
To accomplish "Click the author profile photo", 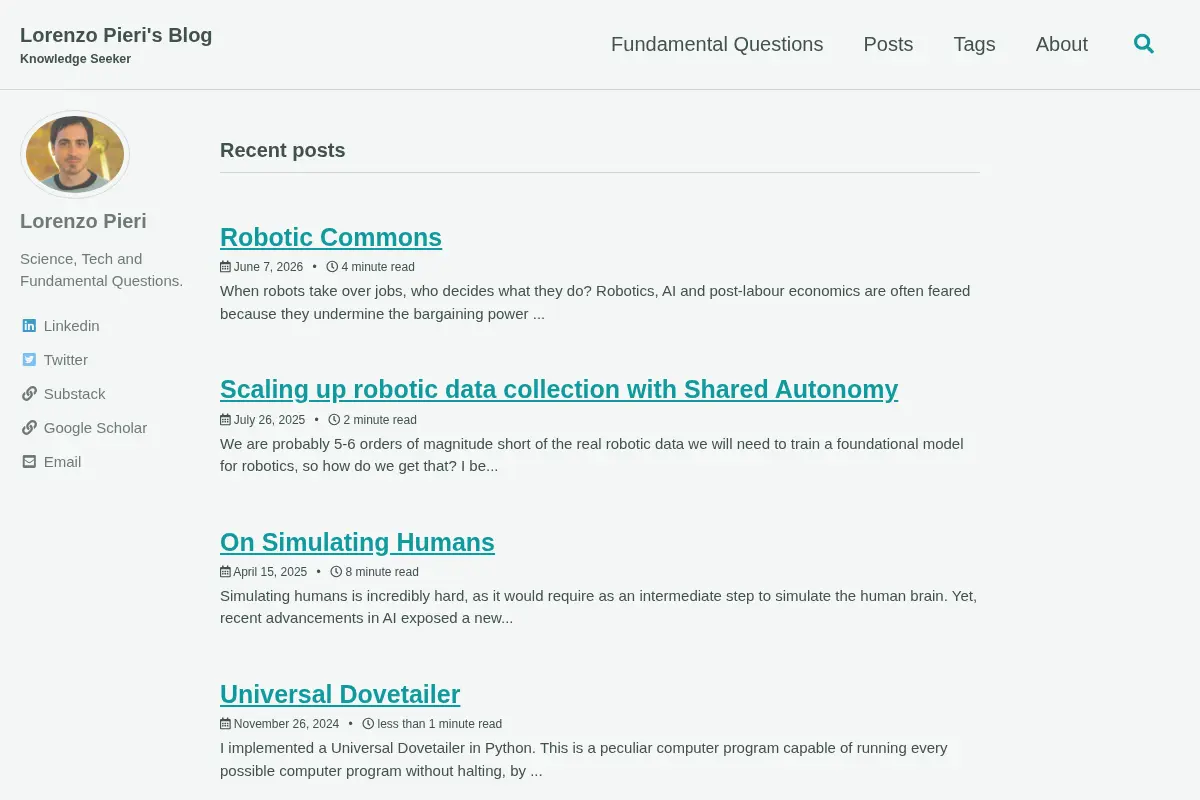I will pos(75,154).
